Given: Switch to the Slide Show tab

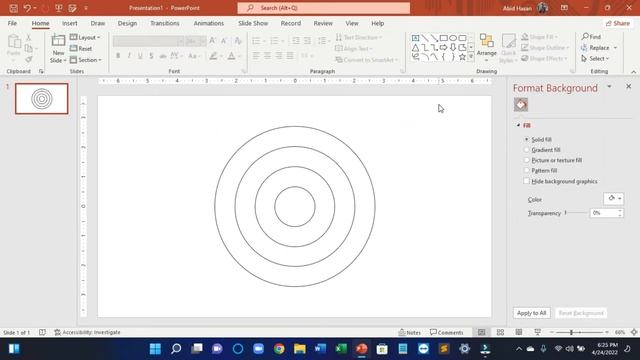Looking at the screenshot, I should [253, 23].
